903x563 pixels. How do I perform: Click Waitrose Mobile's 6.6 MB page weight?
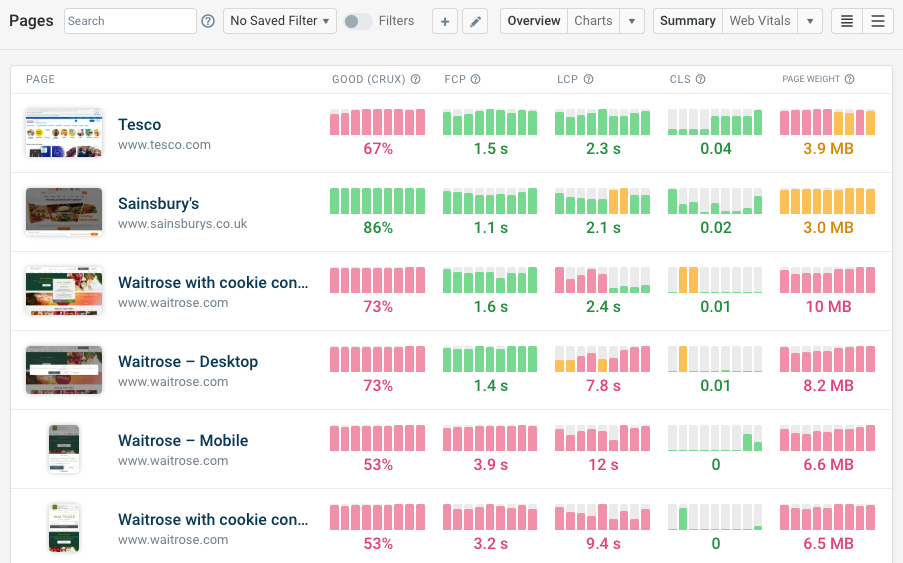tap(828, 465)
